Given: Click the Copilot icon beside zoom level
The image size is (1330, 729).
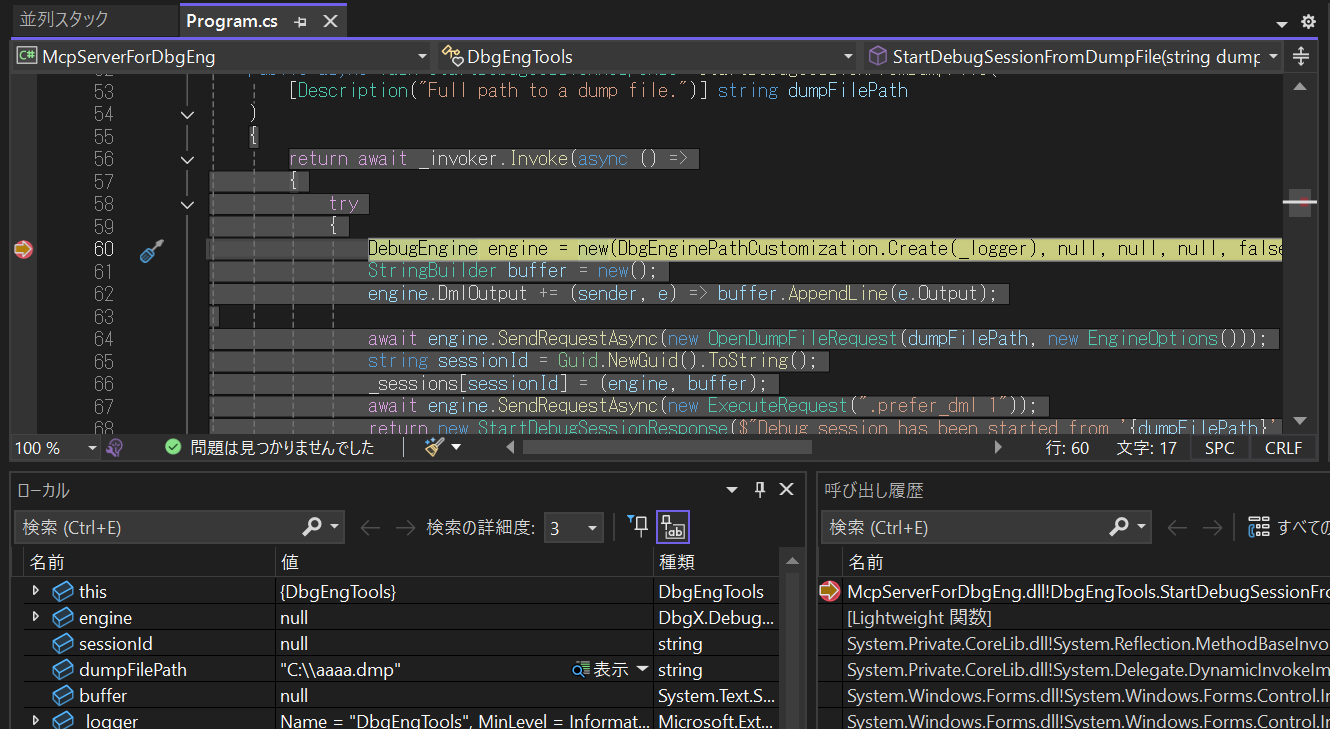Looking at the screenshot, I should 115,448.
